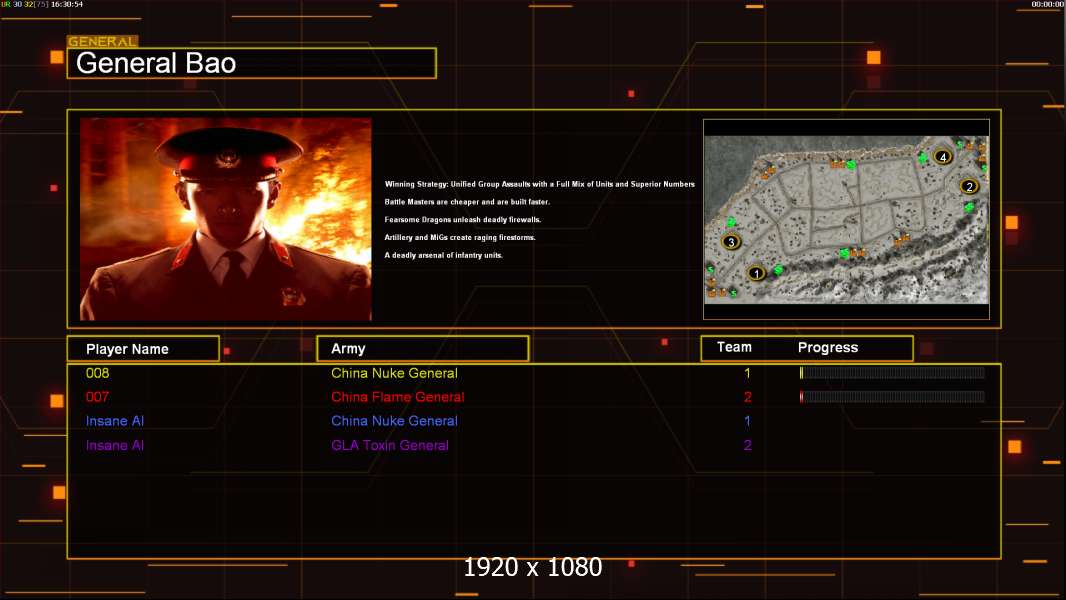1066x600 pixels.
Task: Click start position marker 3 on minimap
Action: pyautogui.click(x=731, y=241)
